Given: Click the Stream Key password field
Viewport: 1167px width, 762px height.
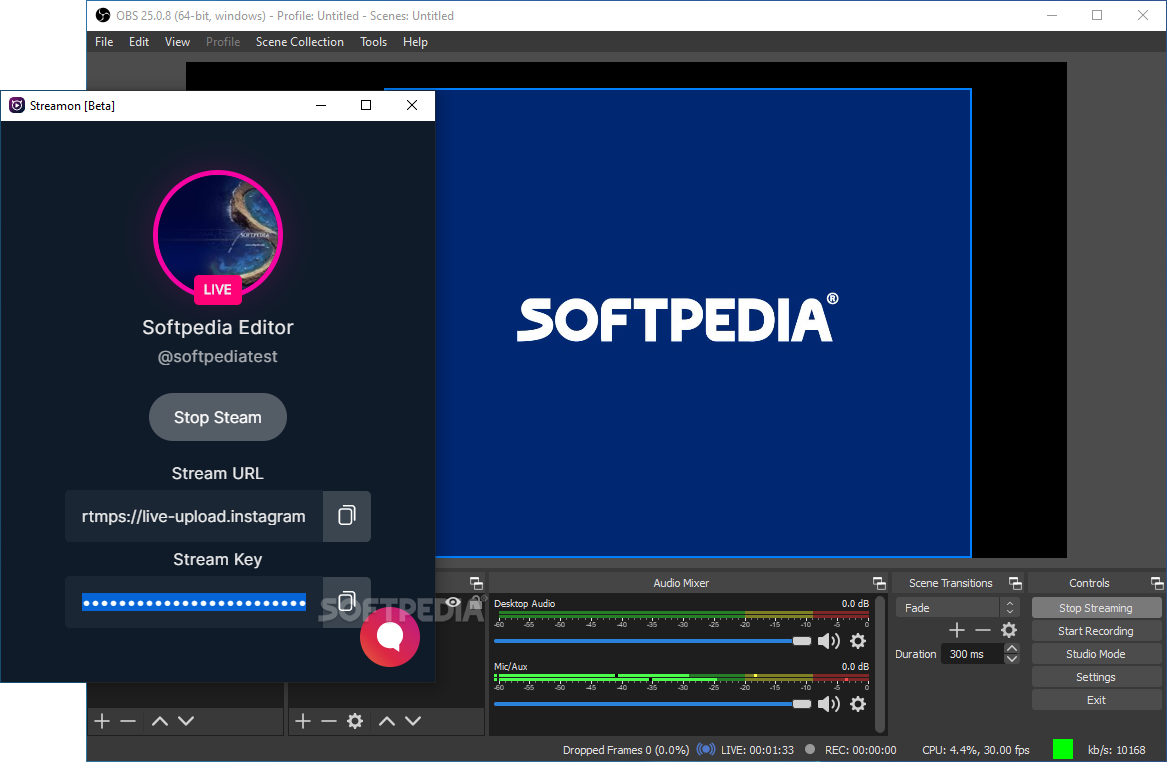Looking at the screenshot, I should coord(194,602).
